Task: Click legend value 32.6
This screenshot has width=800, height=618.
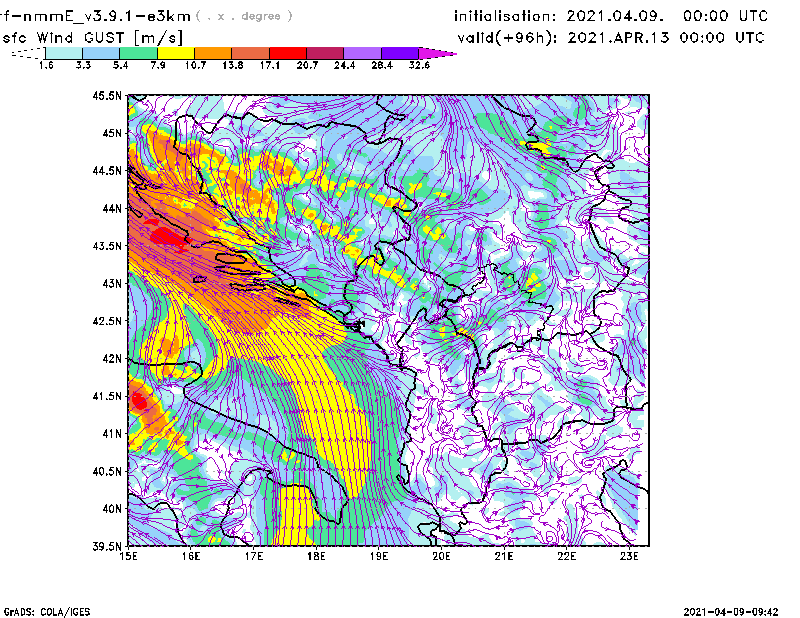Action: (419, 65)
